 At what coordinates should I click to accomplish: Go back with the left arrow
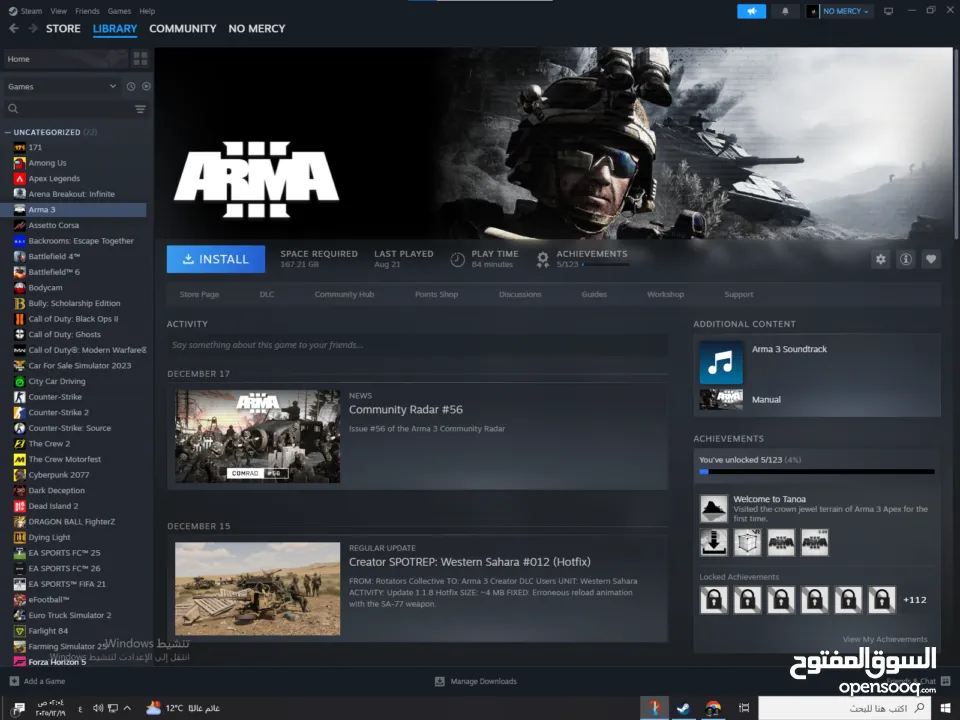click(x=14, y=29)
